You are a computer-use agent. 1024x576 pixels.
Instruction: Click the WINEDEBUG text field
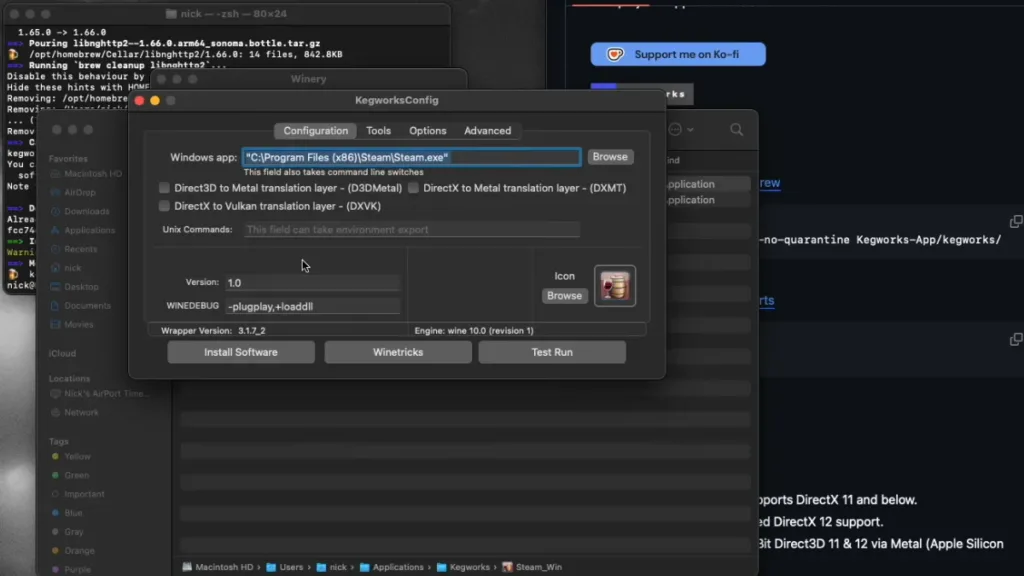[312, 306]
